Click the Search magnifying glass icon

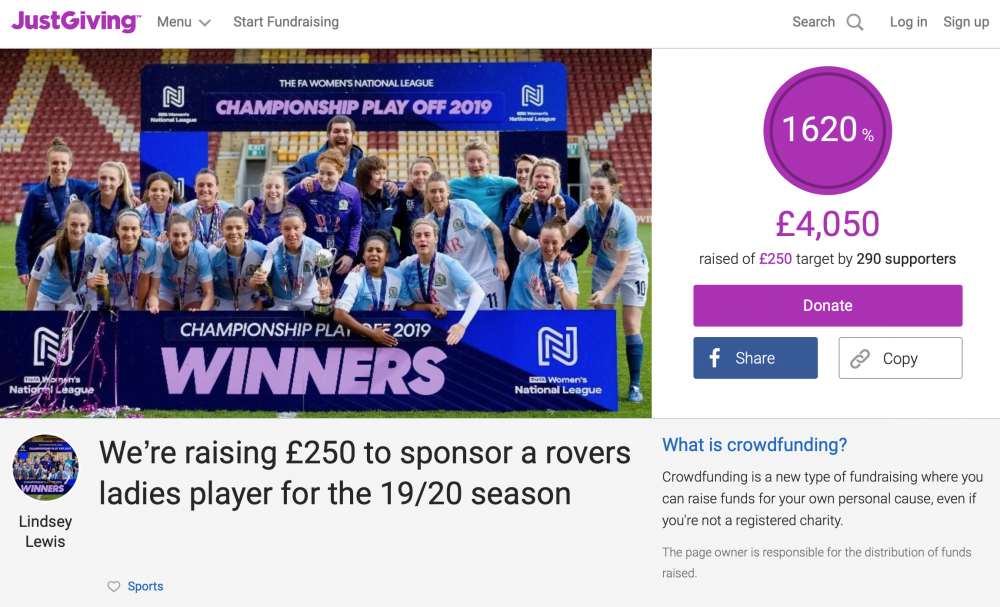[855, 22]
